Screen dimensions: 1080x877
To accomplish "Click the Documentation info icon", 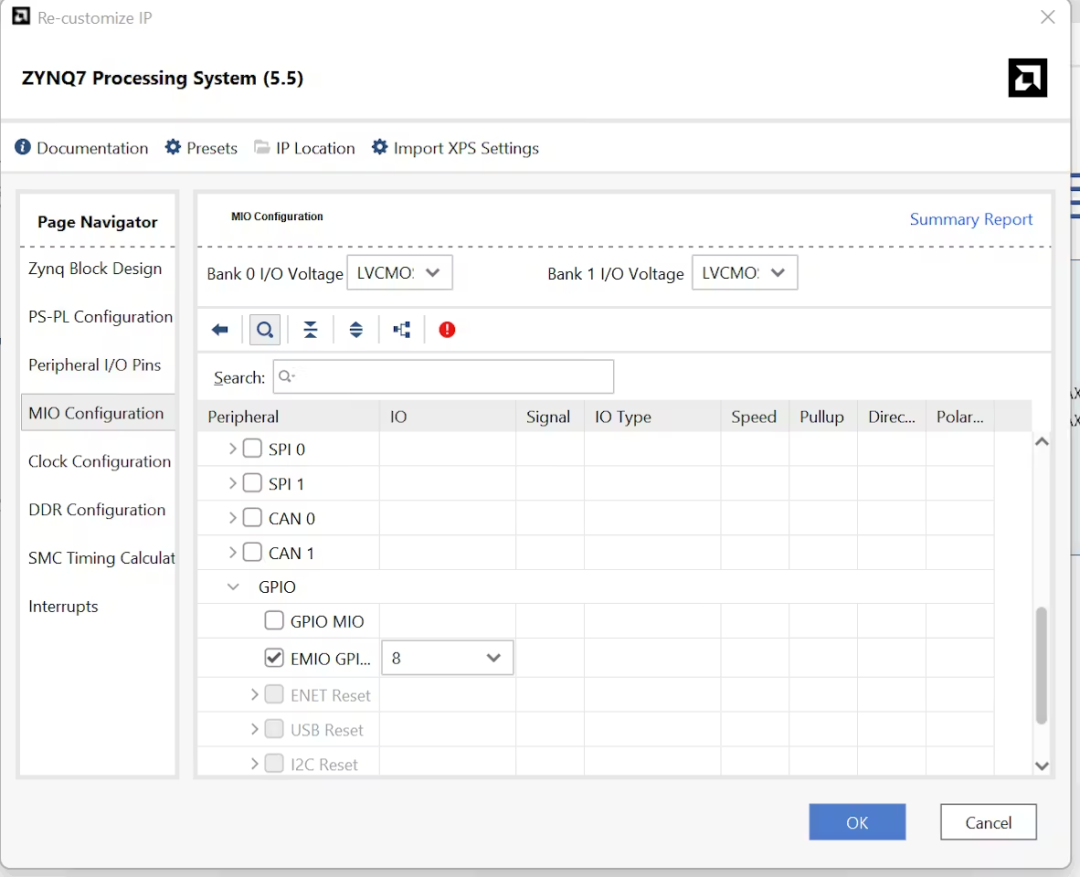I will (23, 147).
